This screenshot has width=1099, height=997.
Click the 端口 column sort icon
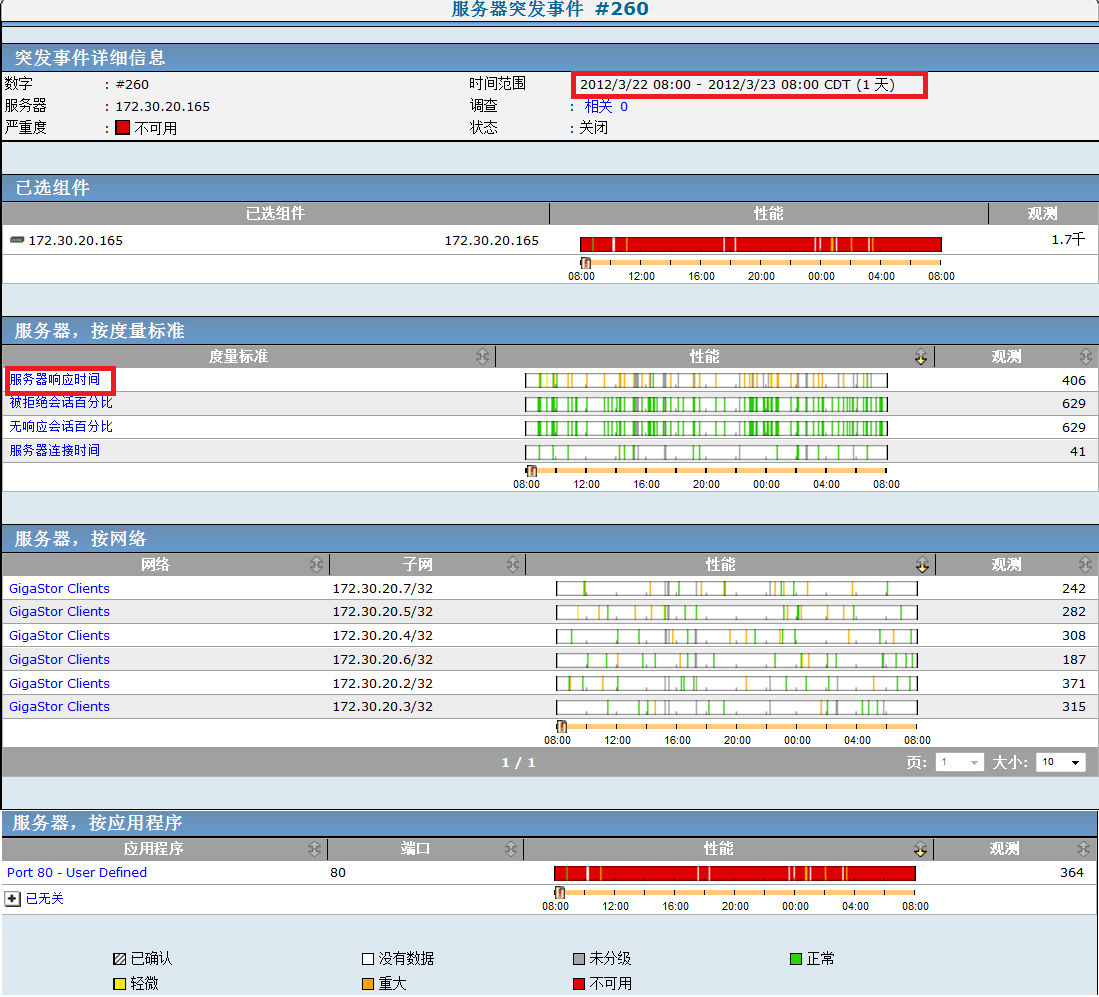pos(512,849)
